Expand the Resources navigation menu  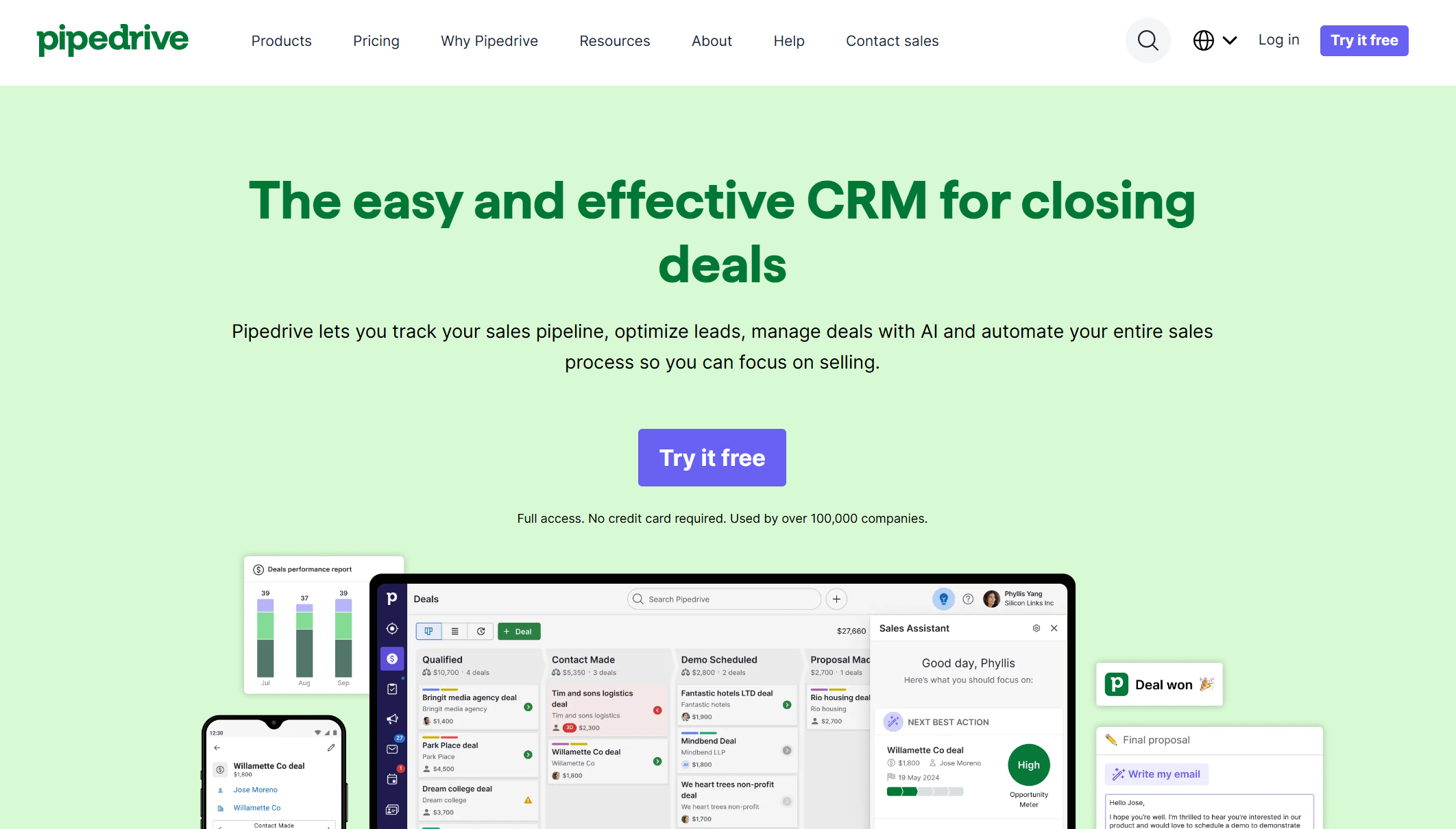(614, 40)
